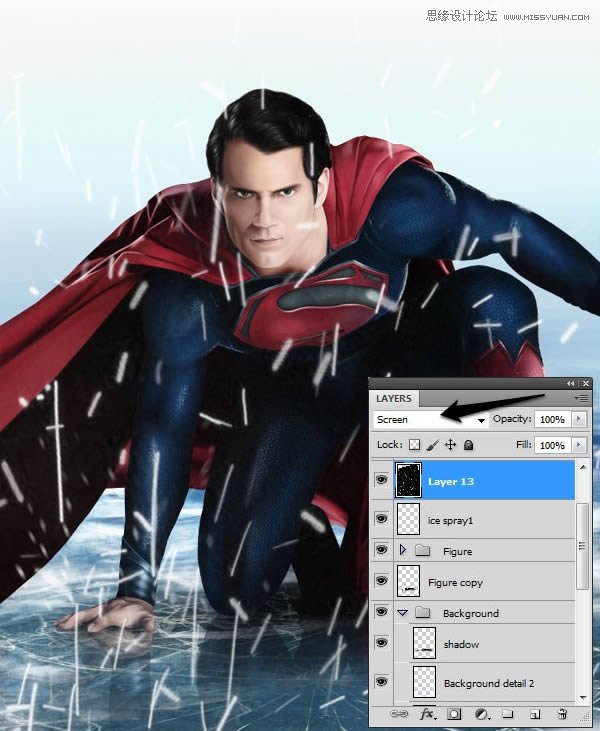Lock all with the padlock icon

tap(469, 445)
